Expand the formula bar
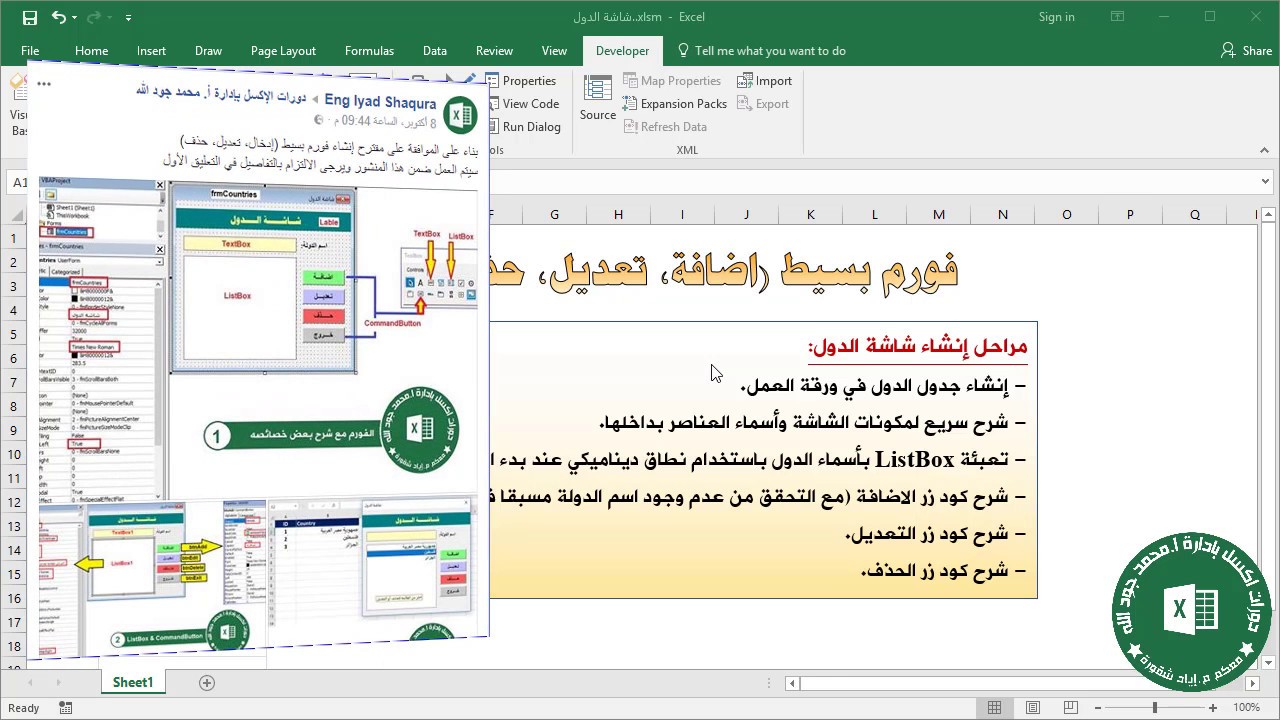Screen dimensions: 1280x720 tap(1266, 182)
